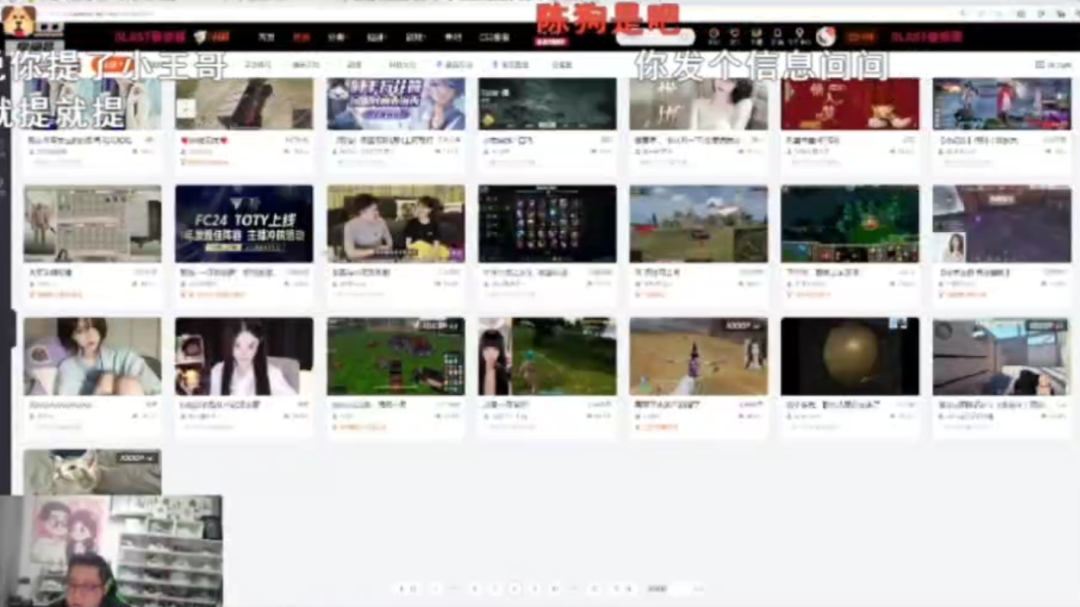Screen dimensions: 1080x607
Task: Click the orange button right of the avatar
Action: coord(861,37)
